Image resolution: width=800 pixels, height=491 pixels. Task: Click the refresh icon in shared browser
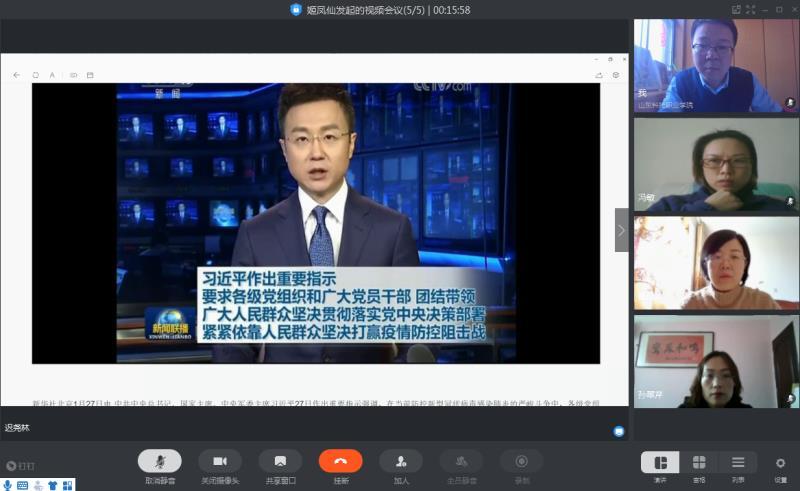click(x=35, y=75)
